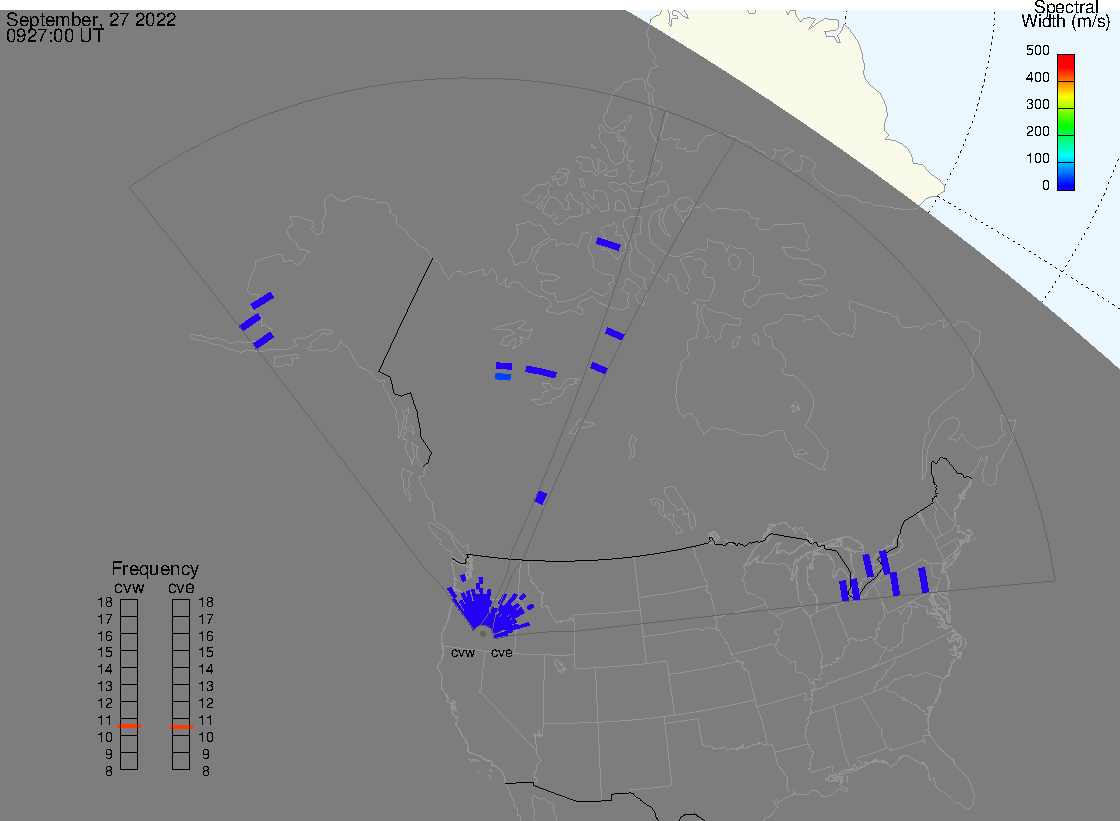Click the '500' label on color scale
This screenshot has width=1120, height=821.
coord(1037,50)
